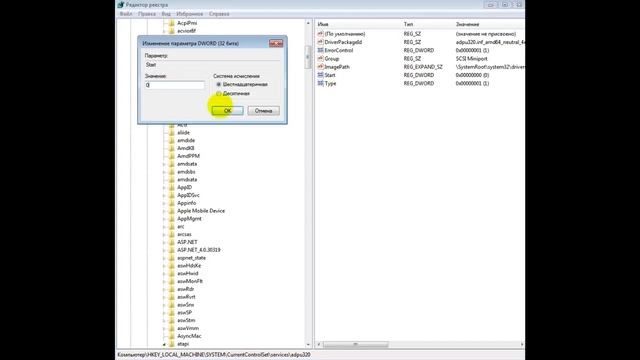The width and height of the screenshot is (640, 360).
Task: Click the Type DWORD value icon
Action: click(320, 83)
